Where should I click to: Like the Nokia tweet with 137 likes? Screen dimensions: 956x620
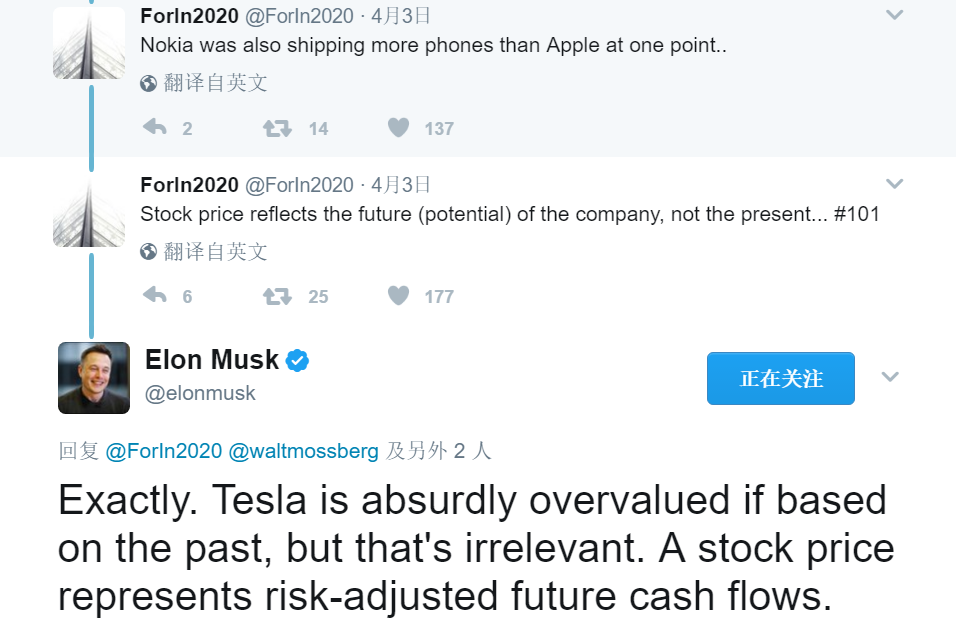point(399,127)
